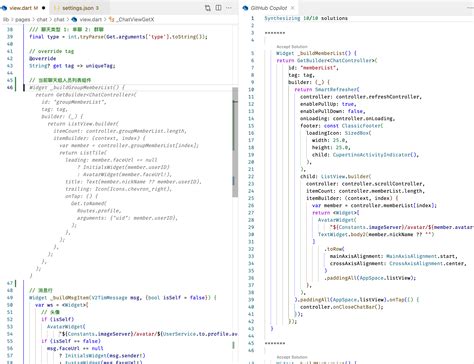Select the view.dart editor tab

(24, 8)
